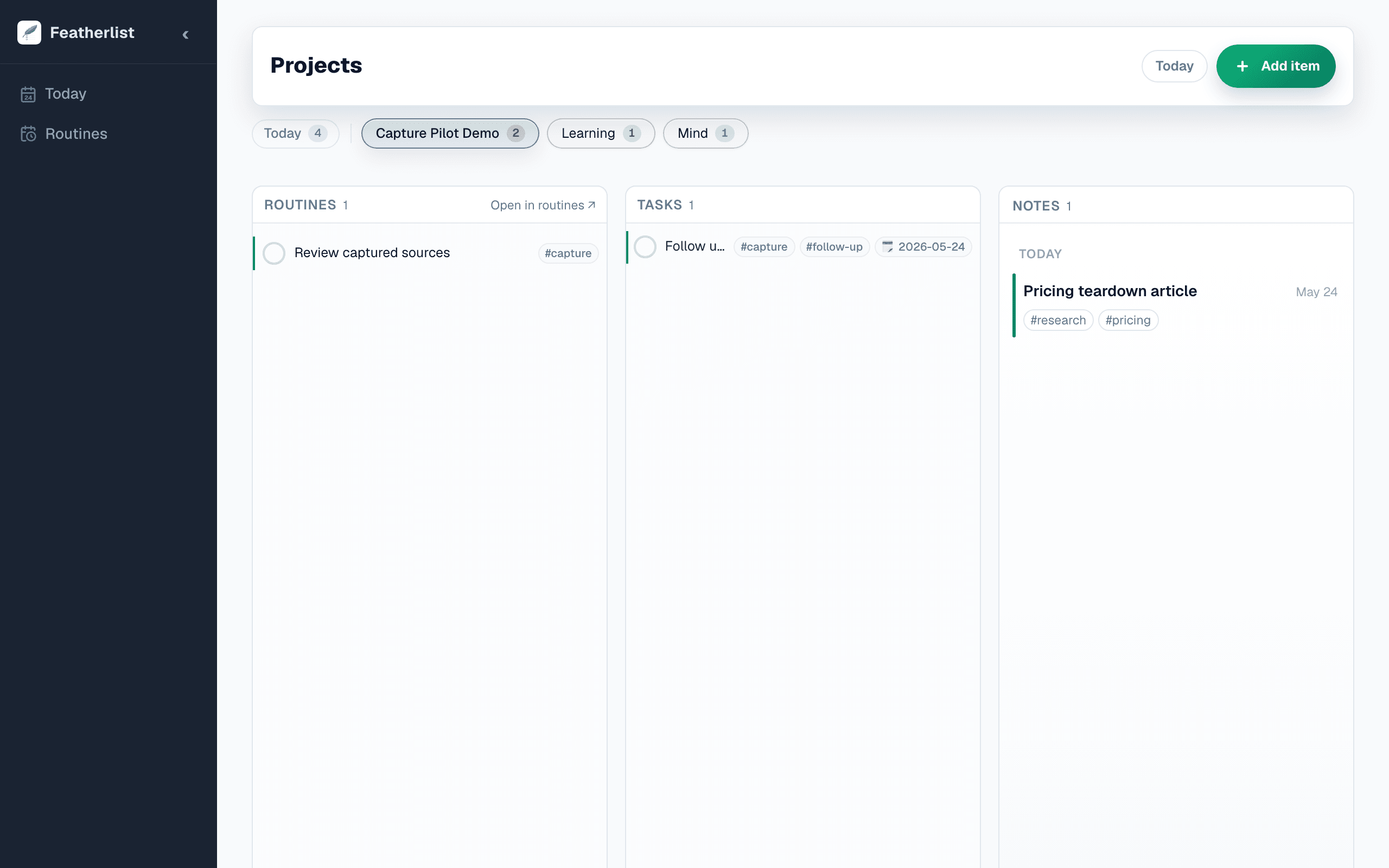Click the ROUTINES column header

click(x=300, y=205)
